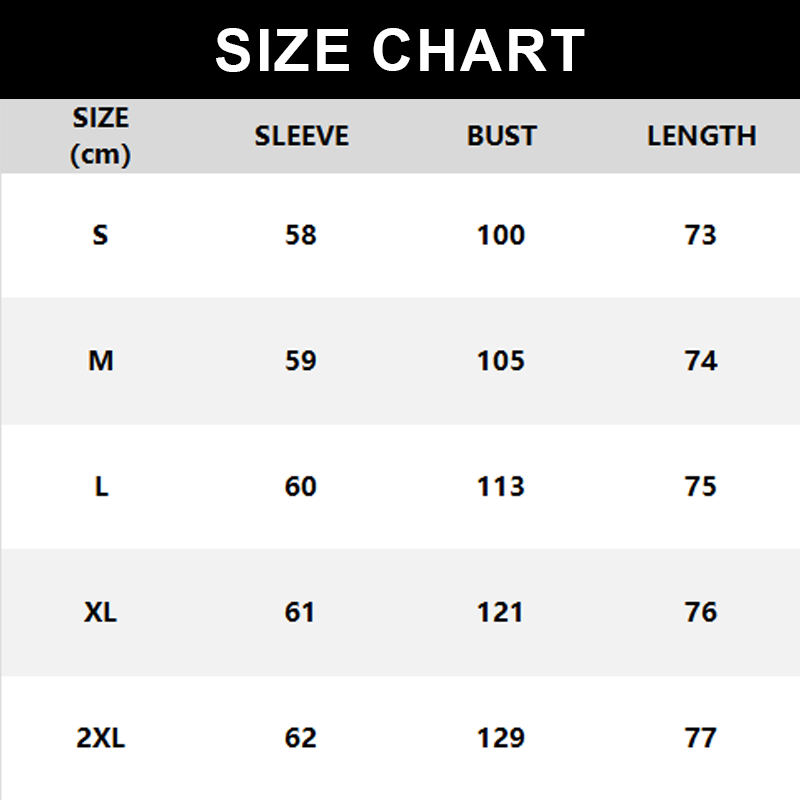Click sleeve value 62 for size 2XL
800x800 pixels.
(301, 738)
